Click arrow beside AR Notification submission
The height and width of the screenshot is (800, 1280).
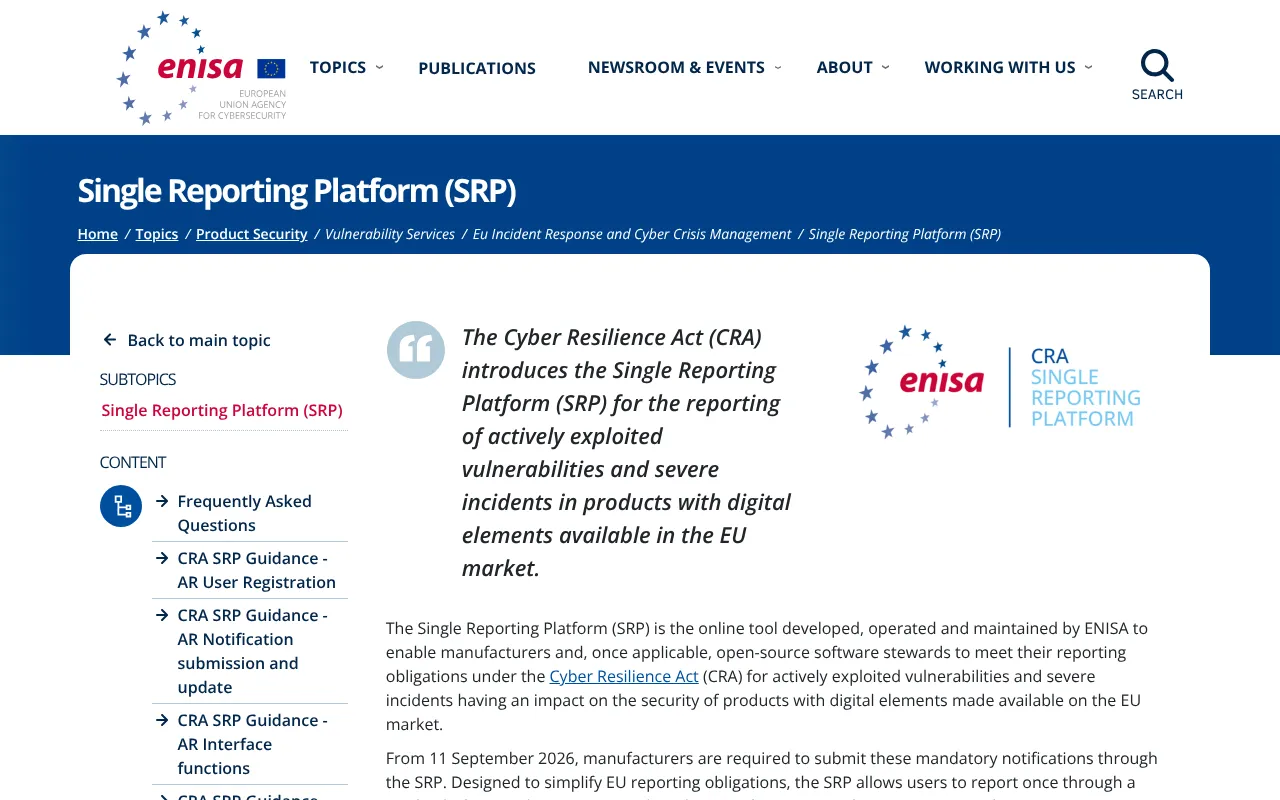[162, 615]
